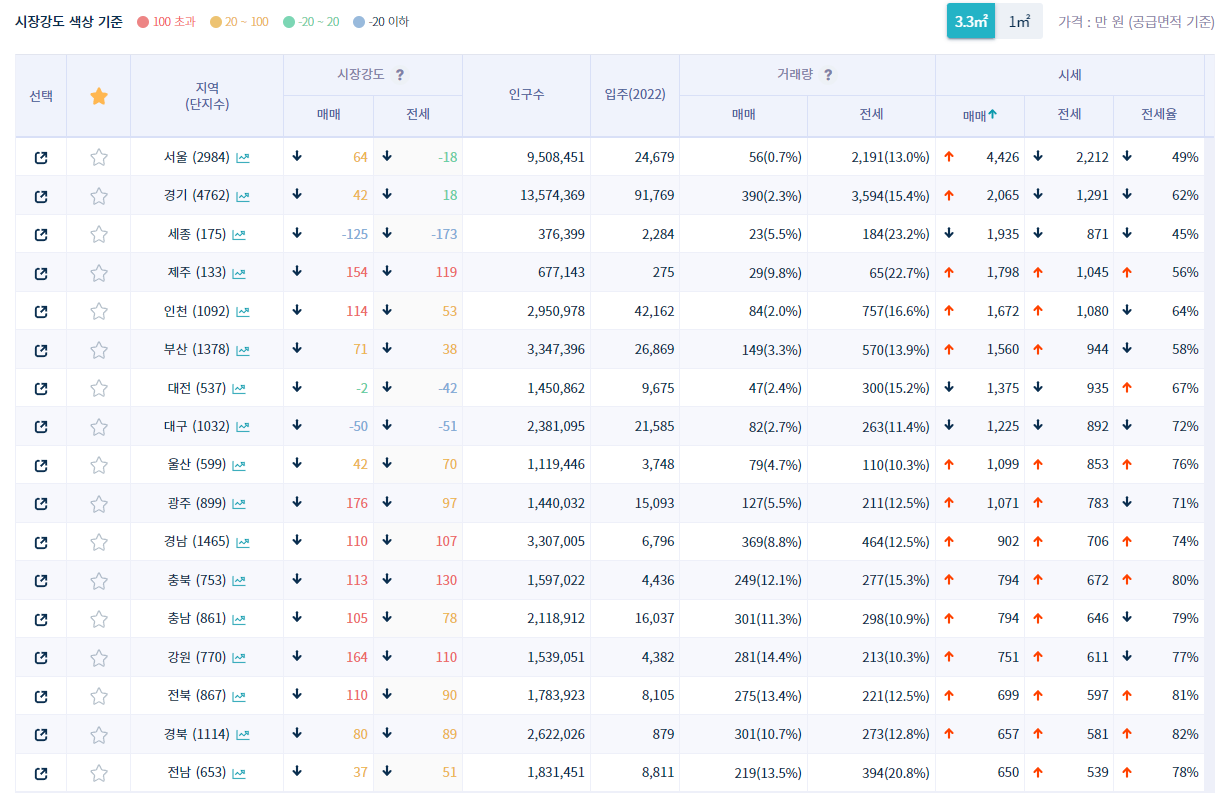The height and width of the screenshot is (801, 1231).
Task: Toggle favorite star for 부산 row
Action: 99,350
